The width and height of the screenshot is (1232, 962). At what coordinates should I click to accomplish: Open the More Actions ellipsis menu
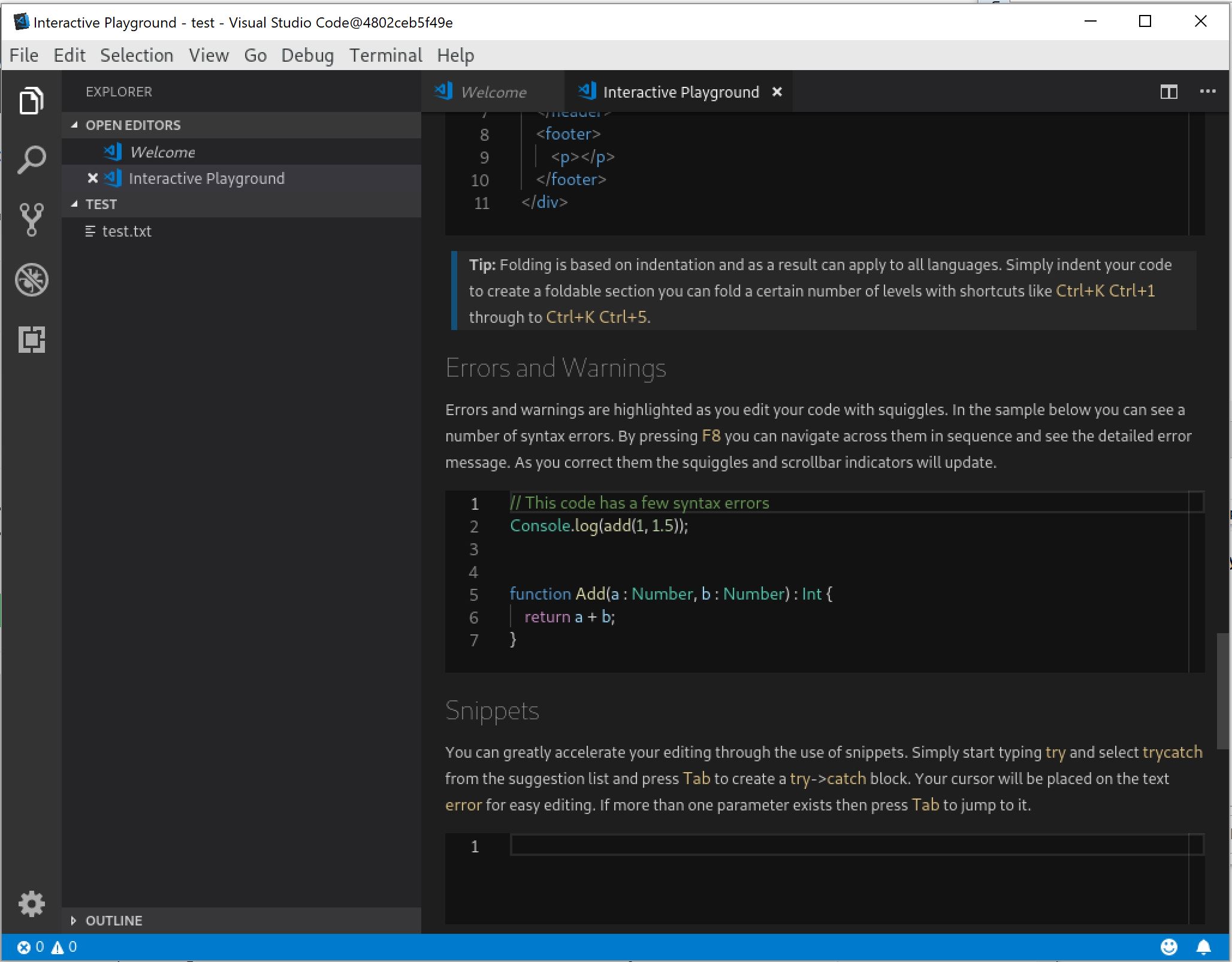1207,92
